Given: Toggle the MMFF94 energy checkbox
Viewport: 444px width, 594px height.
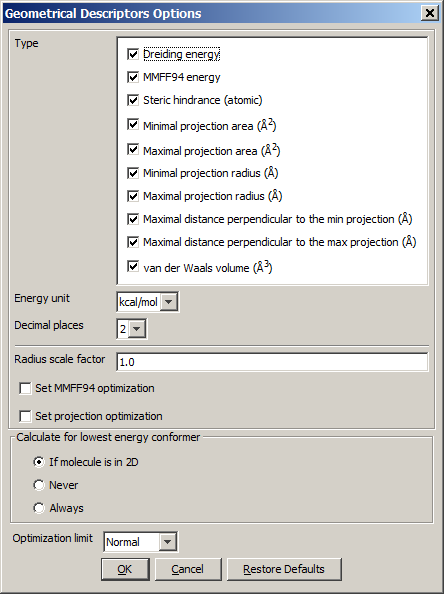Looking at the screenshot, I should tap(133, 77).
